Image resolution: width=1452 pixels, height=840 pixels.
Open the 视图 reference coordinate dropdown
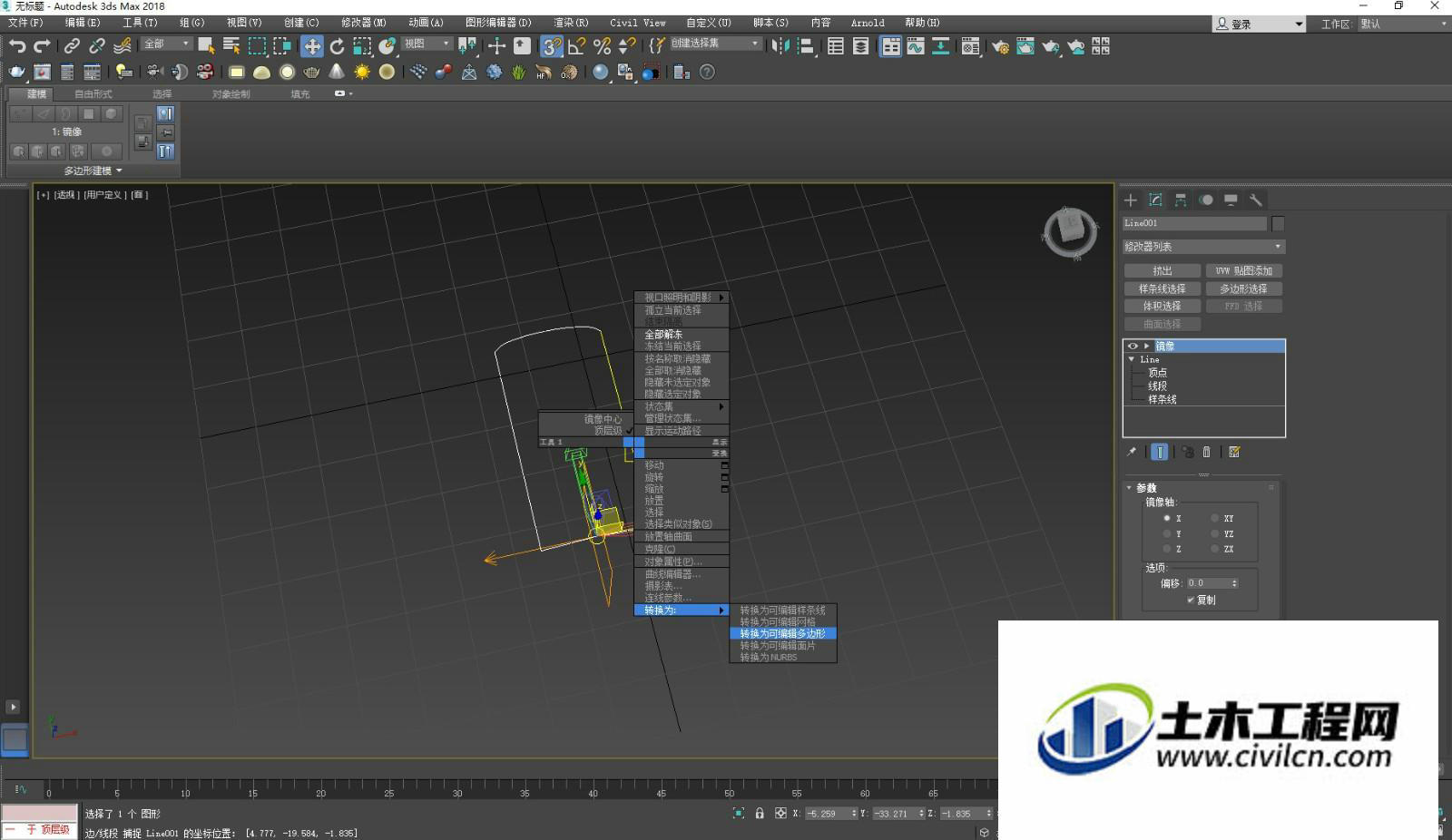coord(427,44)
